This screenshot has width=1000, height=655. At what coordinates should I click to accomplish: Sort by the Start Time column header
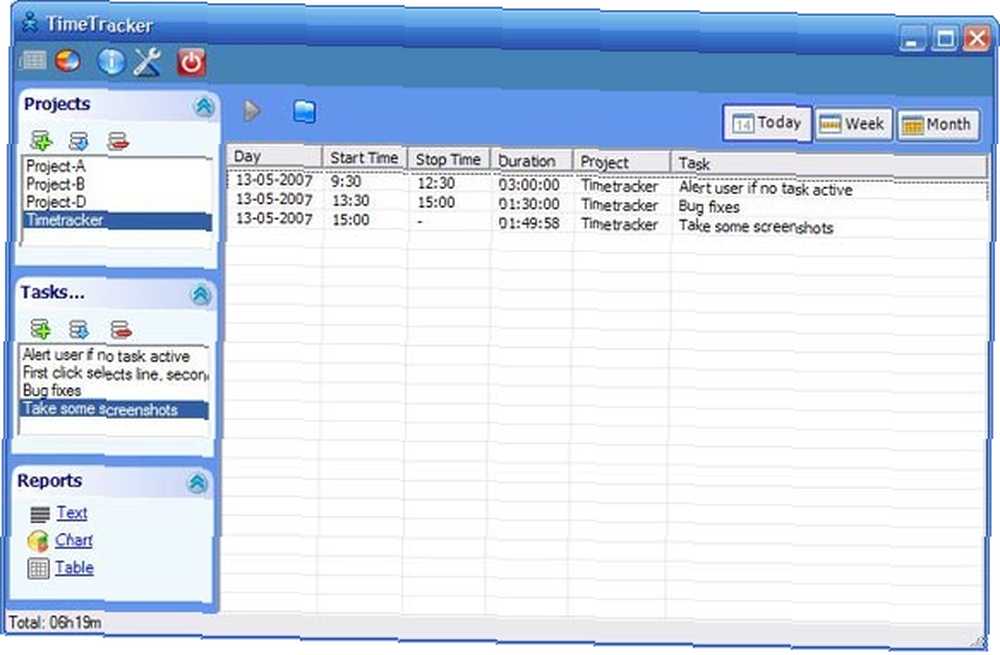(x=364, y=158)
